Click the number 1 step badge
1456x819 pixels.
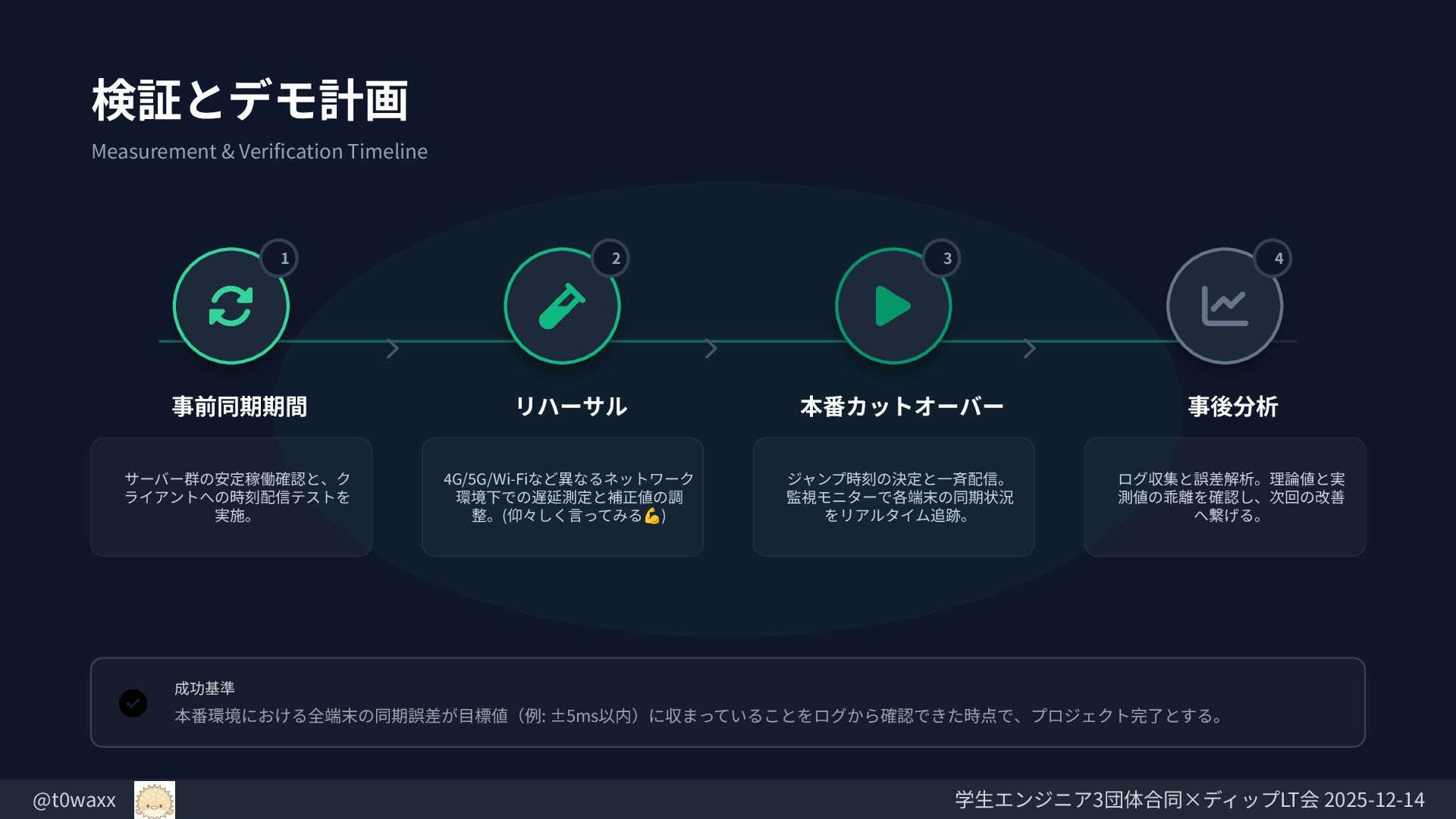280,259
